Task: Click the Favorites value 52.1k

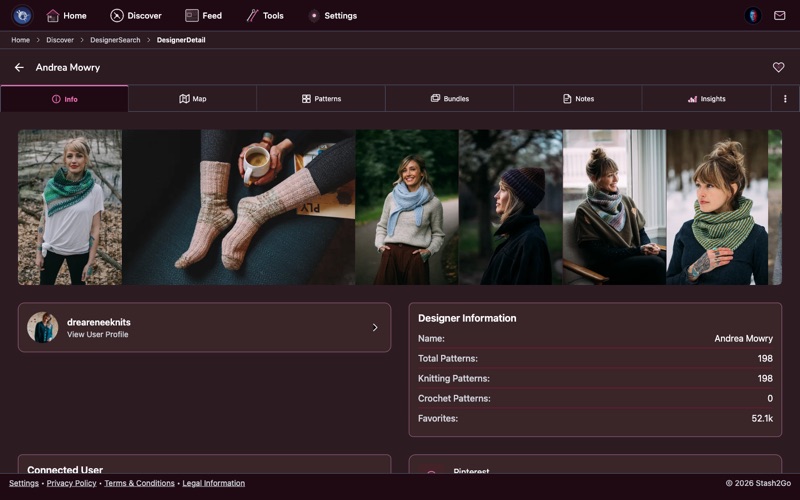Action: point(762,418)
